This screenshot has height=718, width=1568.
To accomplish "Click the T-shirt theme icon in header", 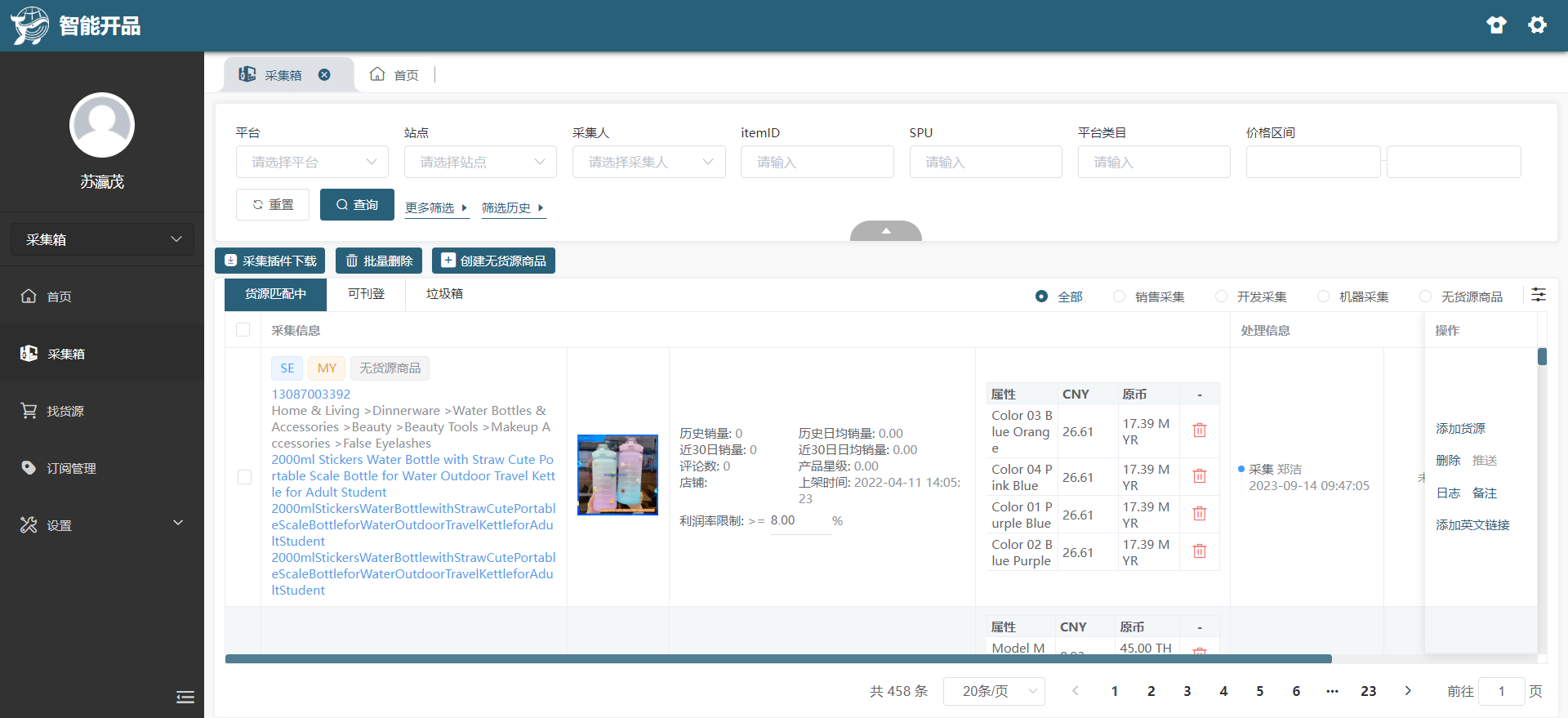I will click(1496, 25).
